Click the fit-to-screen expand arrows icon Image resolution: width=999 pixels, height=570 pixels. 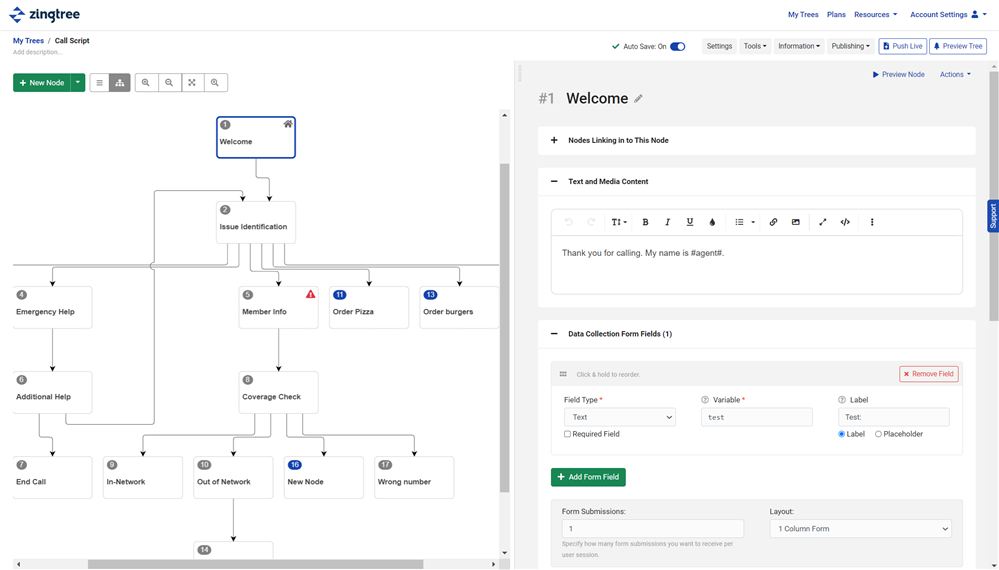click(192, 83)
